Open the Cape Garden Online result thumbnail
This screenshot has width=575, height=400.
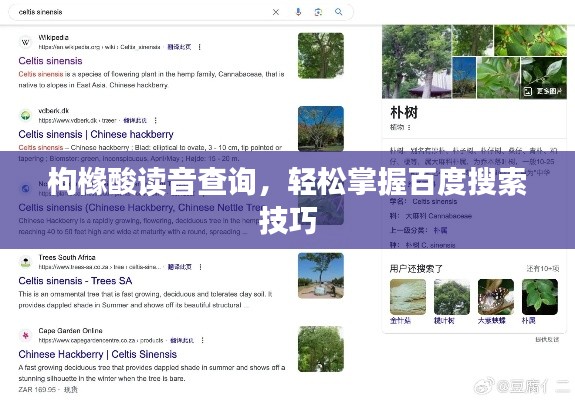coord(321,349)
